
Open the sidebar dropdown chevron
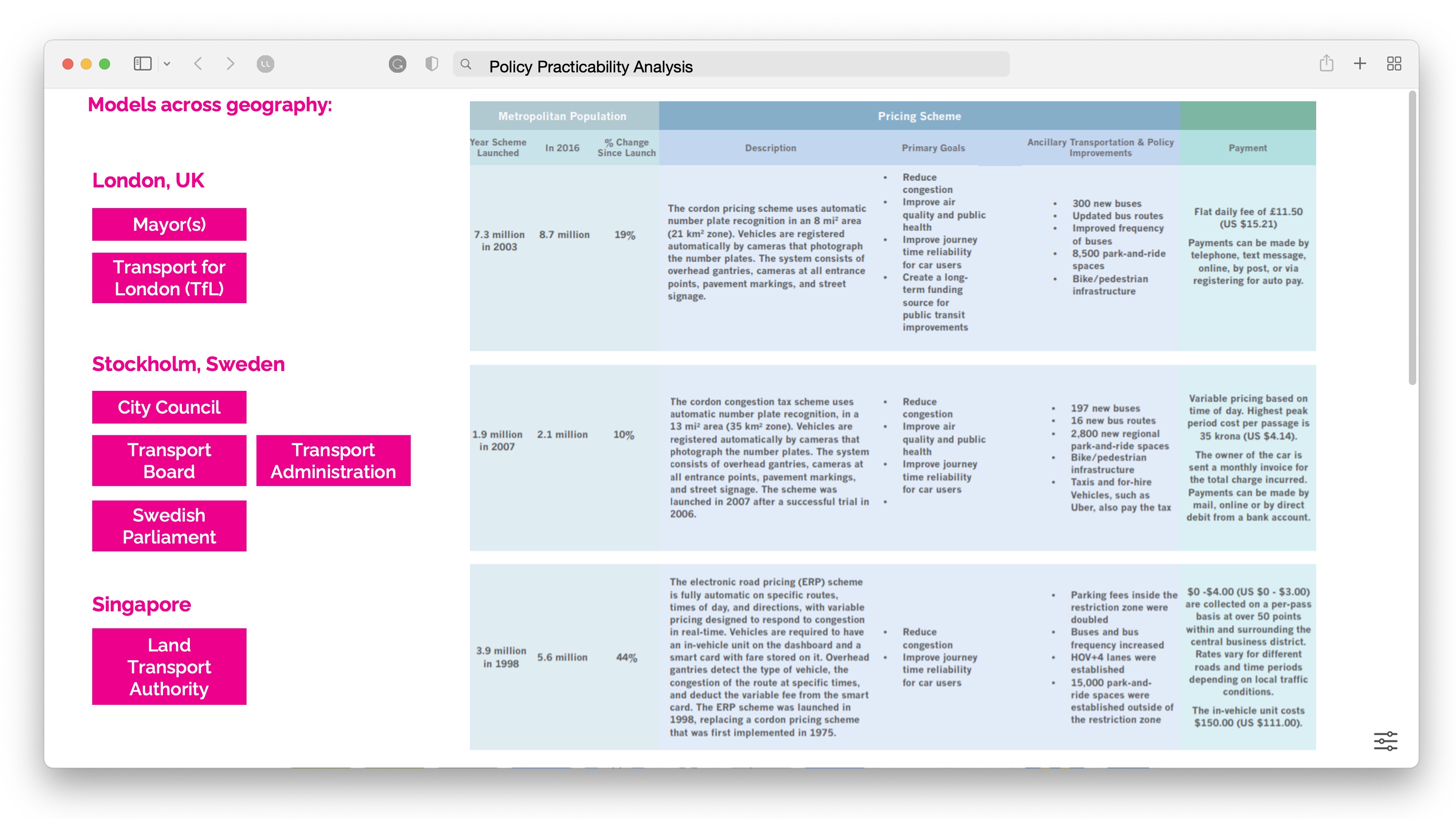coord(167,64)
